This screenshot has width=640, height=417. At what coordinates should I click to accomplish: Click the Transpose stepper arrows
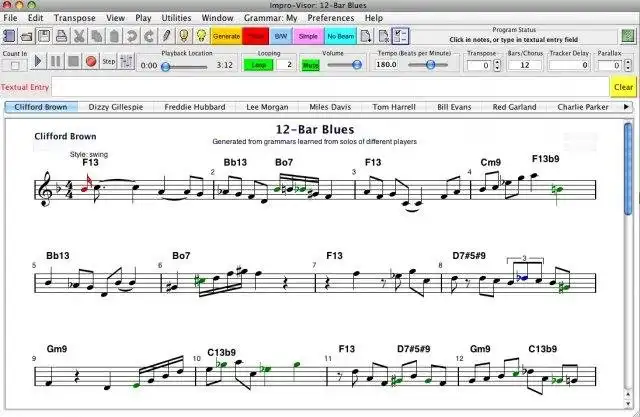tap(497, 65)
